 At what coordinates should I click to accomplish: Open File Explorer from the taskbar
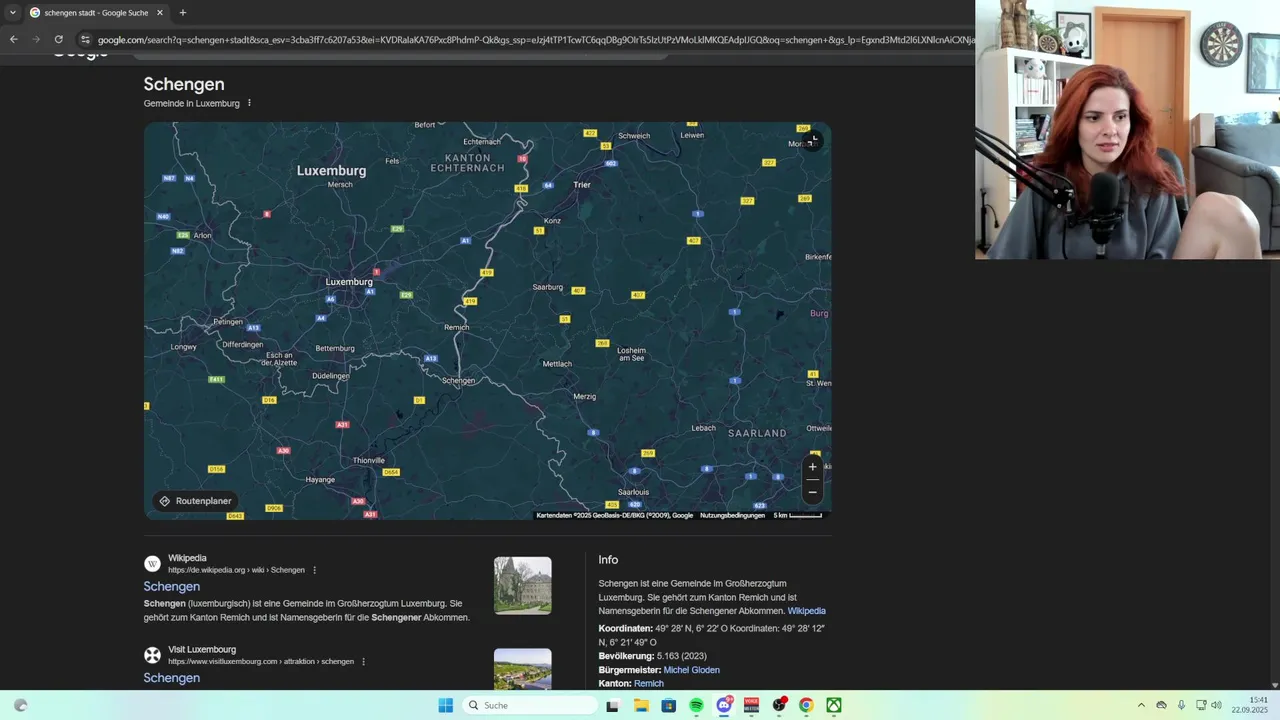(x=641, y=705)
